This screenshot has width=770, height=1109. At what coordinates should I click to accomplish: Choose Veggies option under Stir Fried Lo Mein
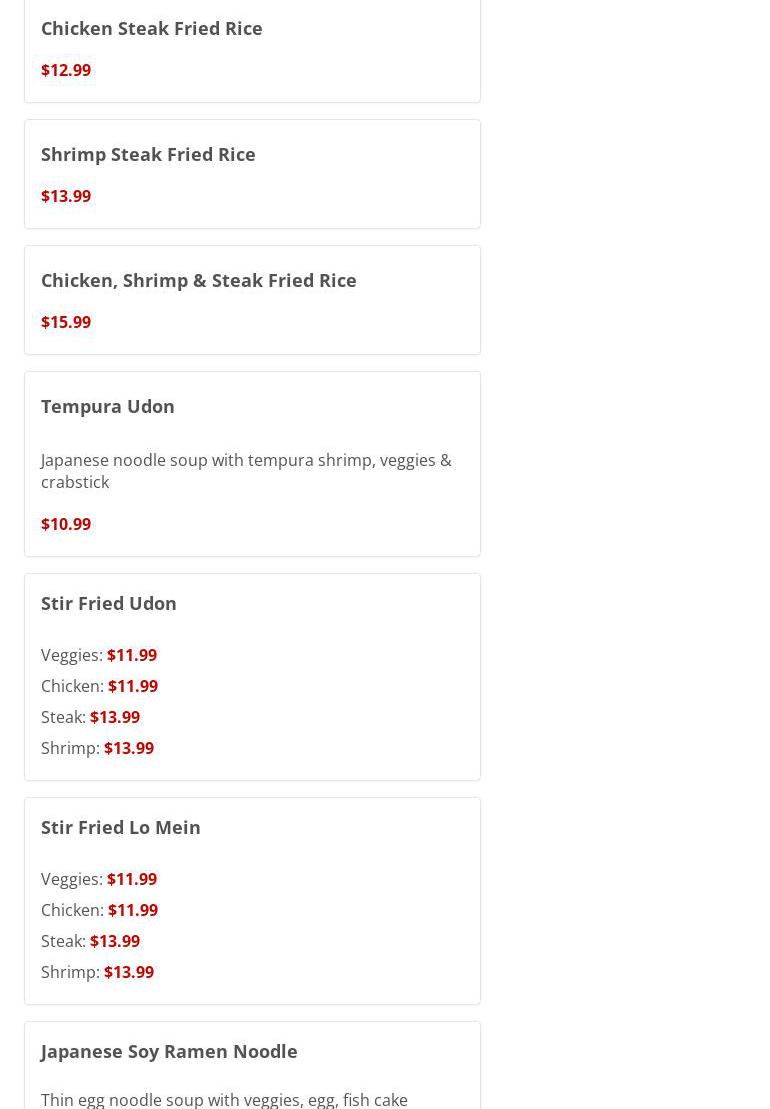click(99, 879)
